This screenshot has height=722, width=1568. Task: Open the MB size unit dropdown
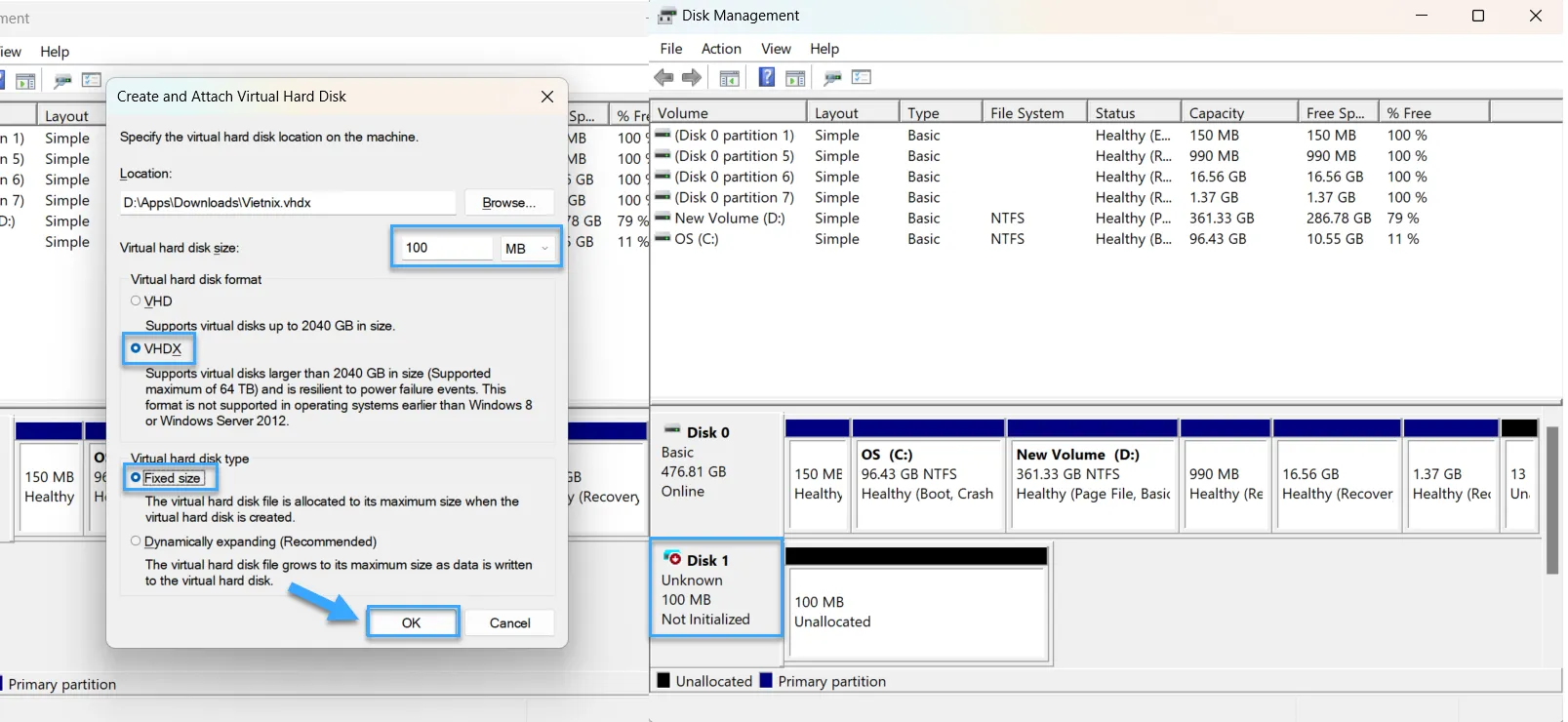[529, 248]
